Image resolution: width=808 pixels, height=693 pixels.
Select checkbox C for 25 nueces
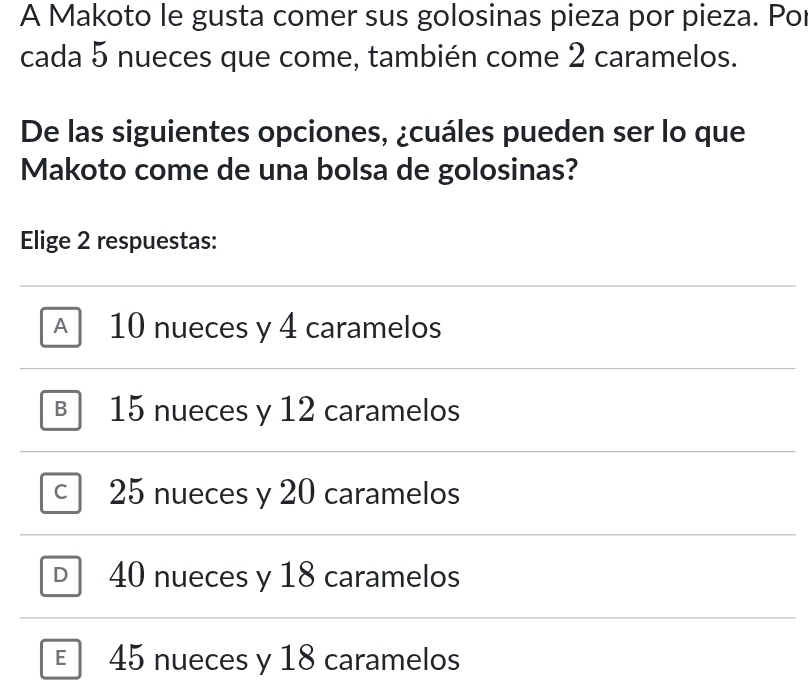pyautogui.click(x=61, y=493)
